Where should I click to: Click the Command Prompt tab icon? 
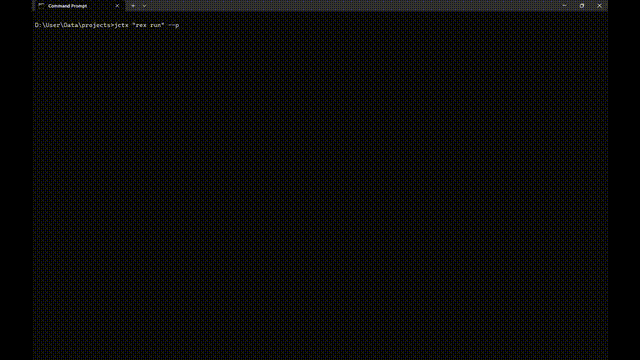click(41, 6)
